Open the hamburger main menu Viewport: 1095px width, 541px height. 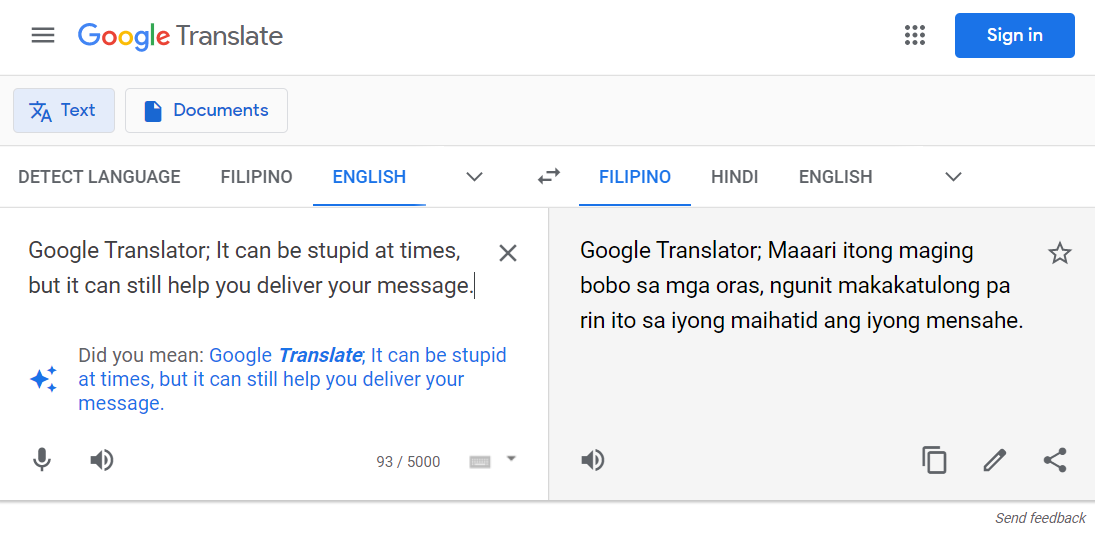click(43, 36)
